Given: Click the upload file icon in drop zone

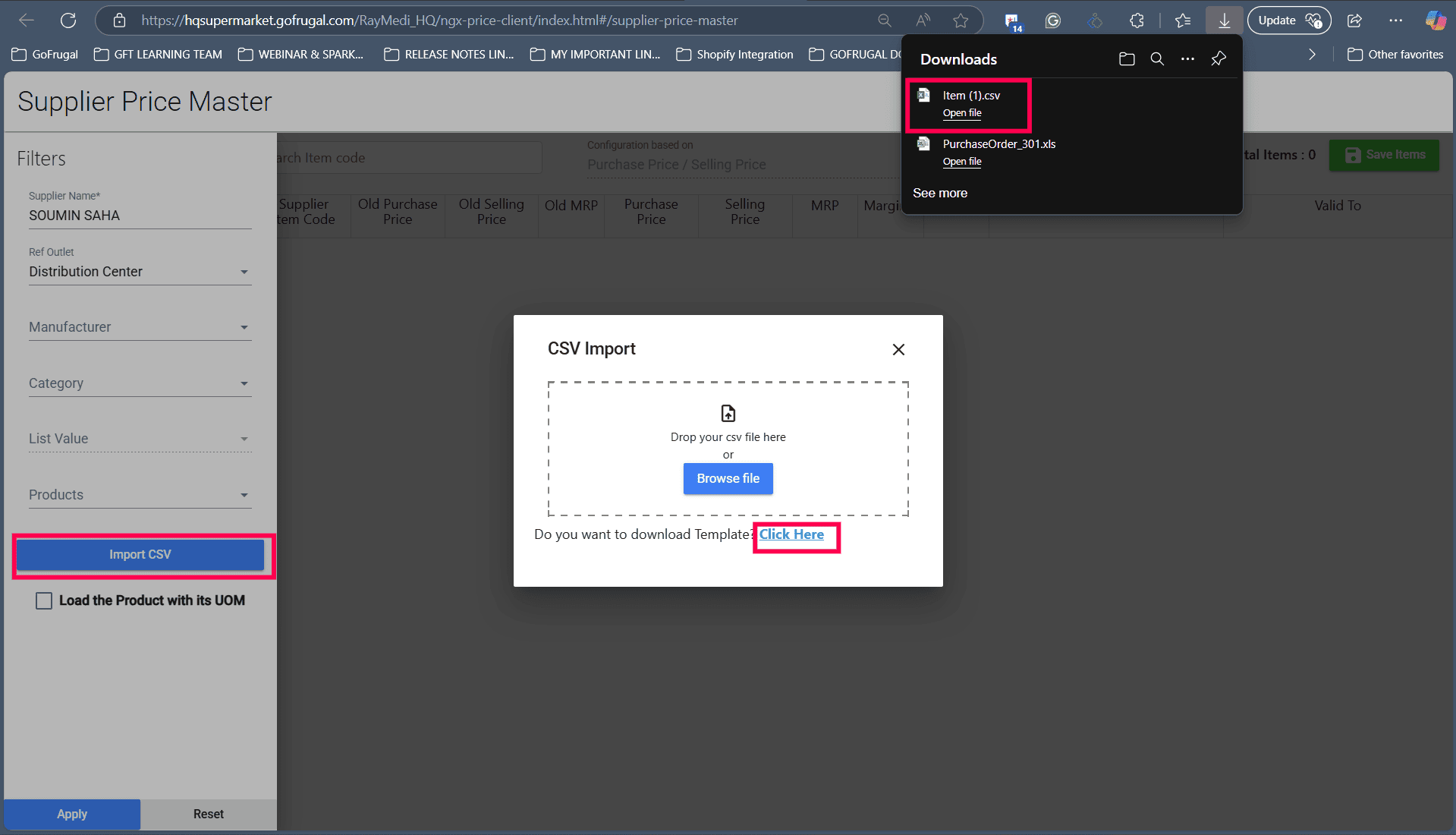Looking at the screenshot, I should [x=728, y=413].
